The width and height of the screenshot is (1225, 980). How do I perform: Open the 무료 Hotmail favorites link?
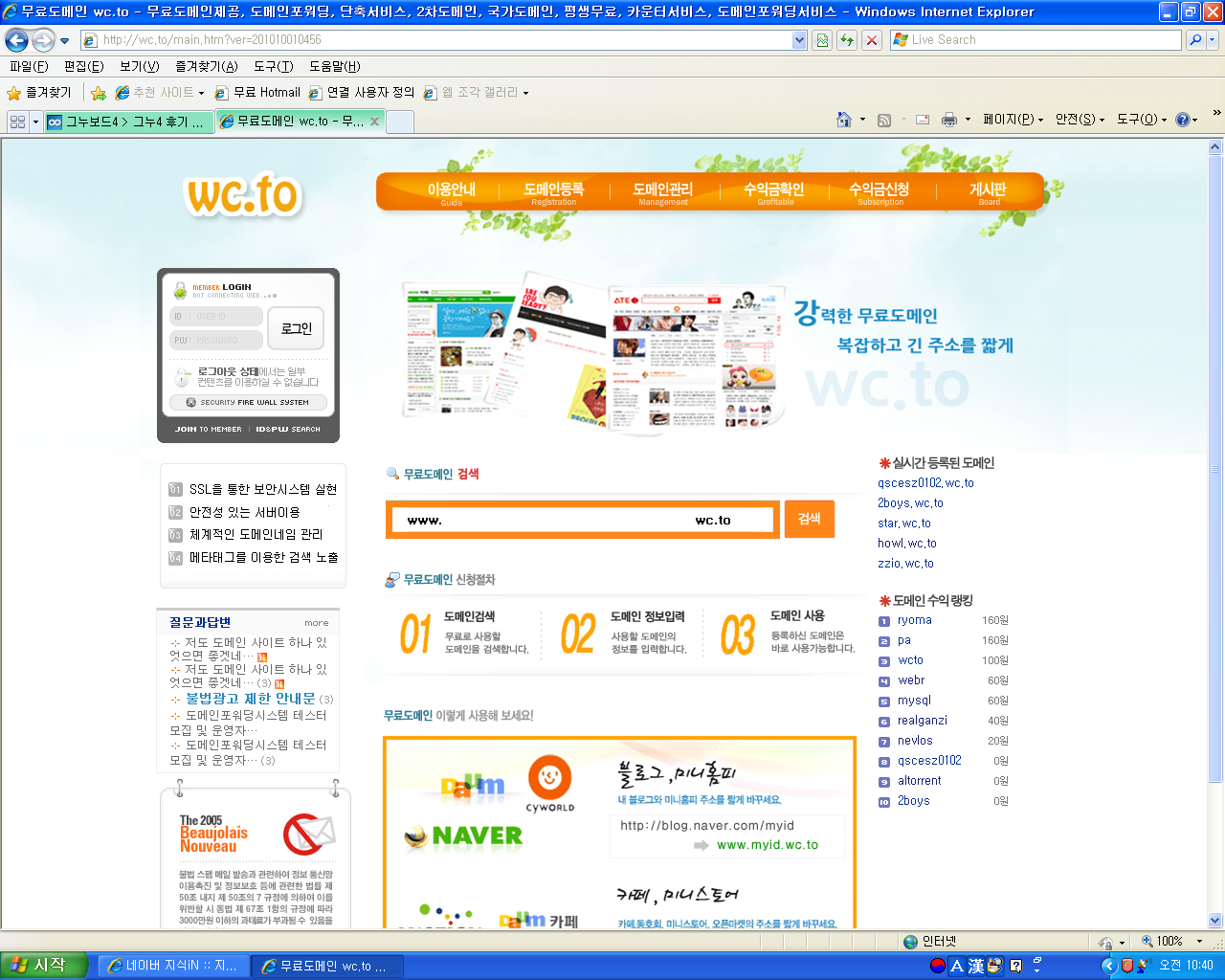[257, 93]
